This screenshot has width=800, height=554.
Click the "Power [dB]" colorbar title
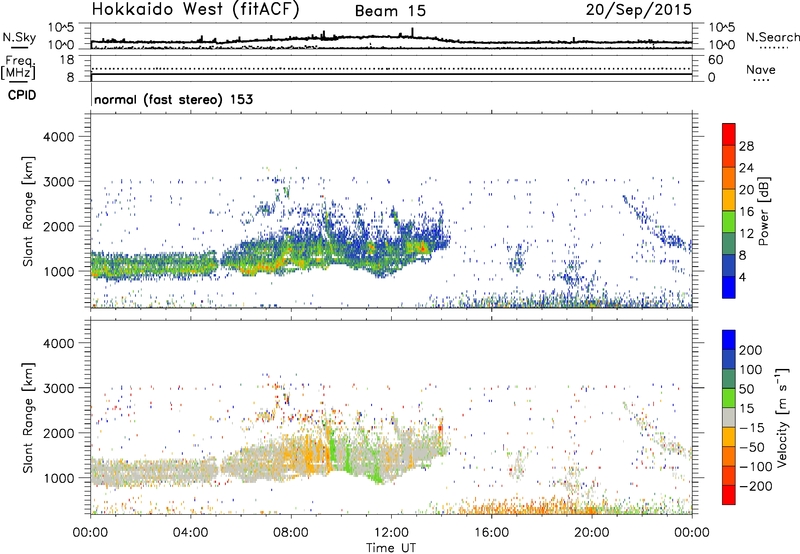tap(764, 211)
